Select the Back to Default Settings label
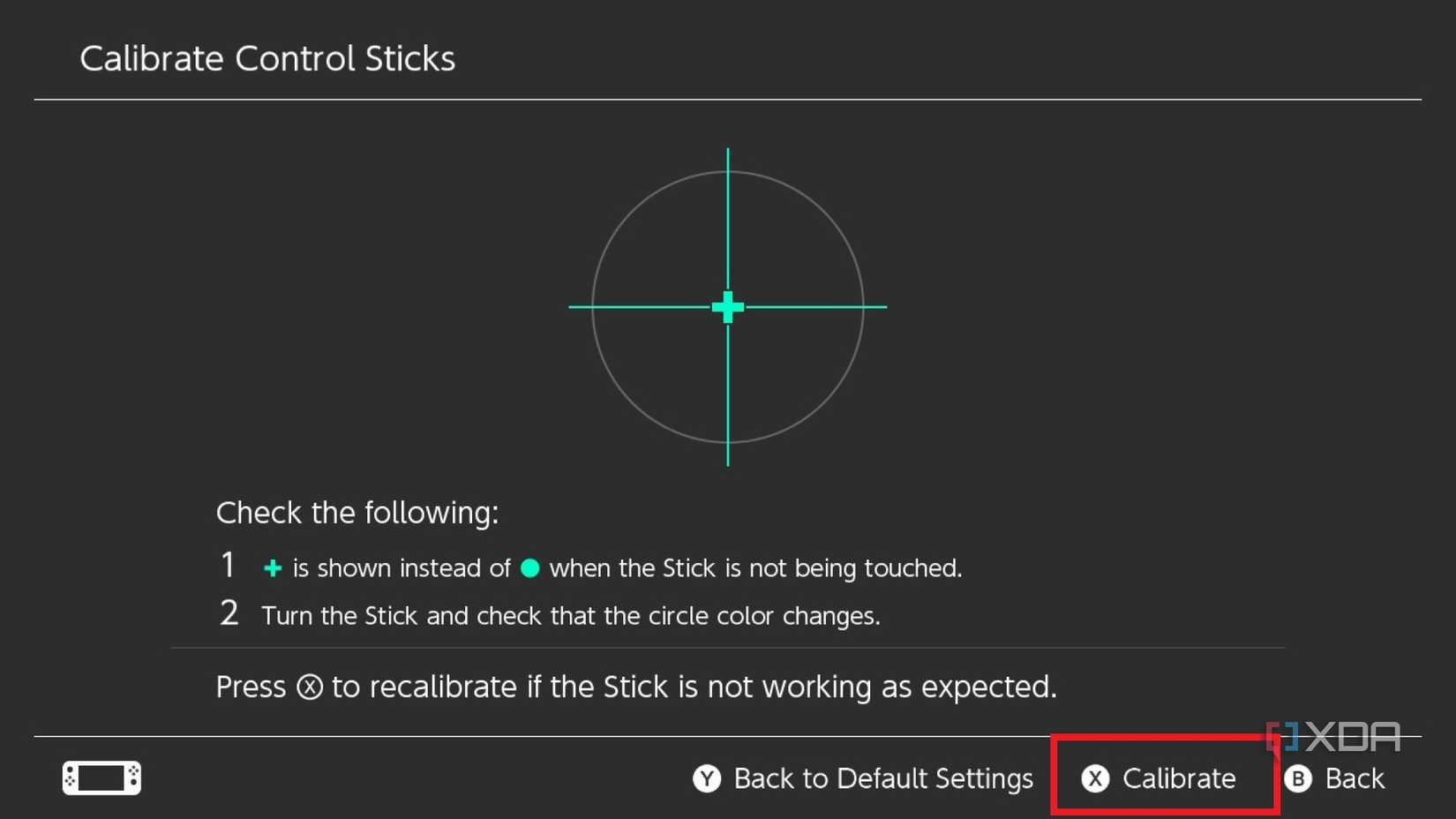The height and width of the screenshot is (819, 1456). pyautogui.click(x=883, y=778)
